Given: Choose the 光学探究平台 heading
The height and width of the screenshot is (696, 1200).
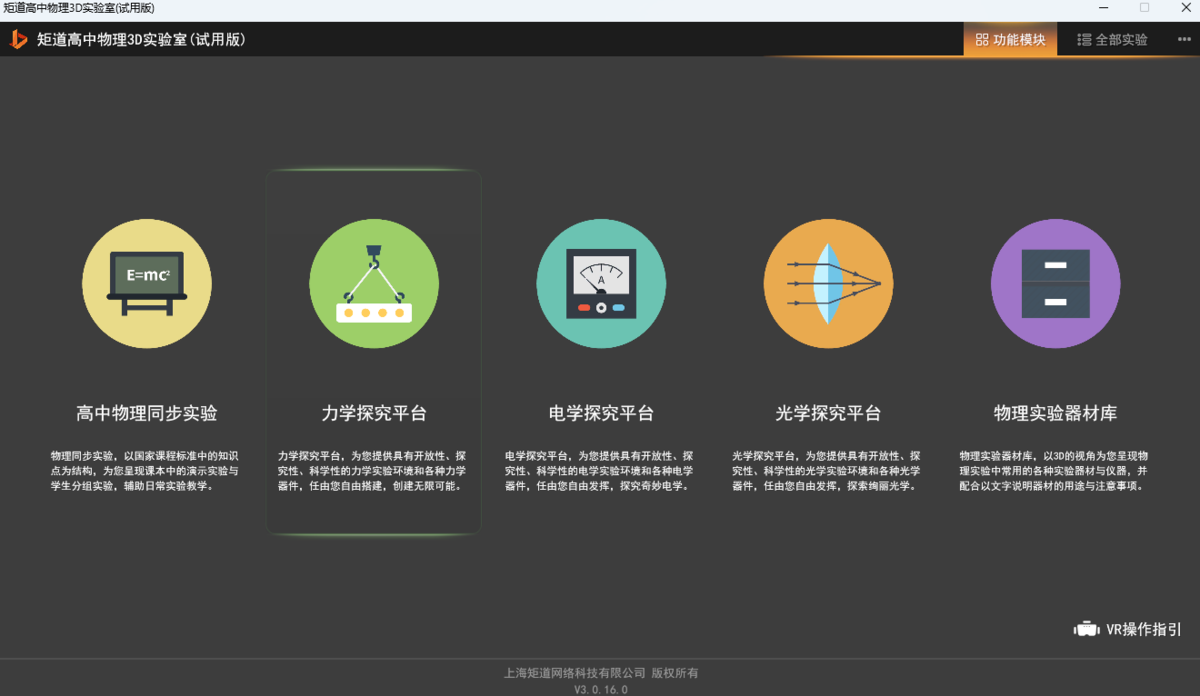Looking at the screenshot, I should 828,413.
